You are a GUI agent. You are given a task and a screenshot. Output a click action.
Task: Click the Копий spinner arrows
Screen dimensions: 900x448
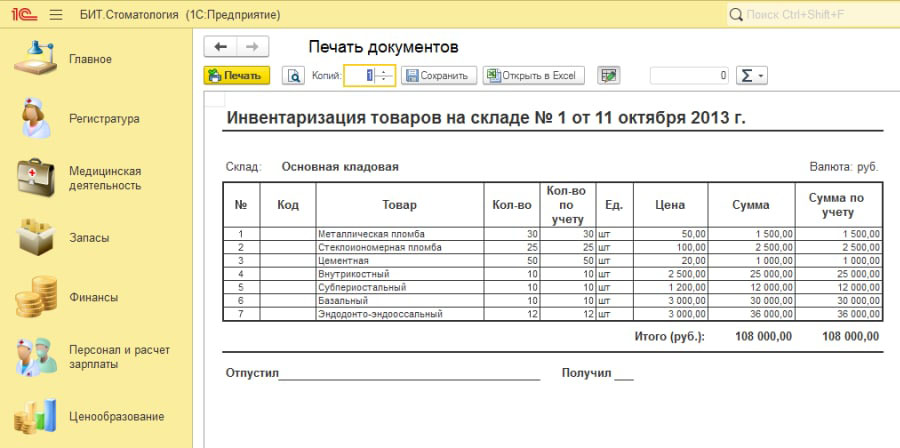[385, 75]
